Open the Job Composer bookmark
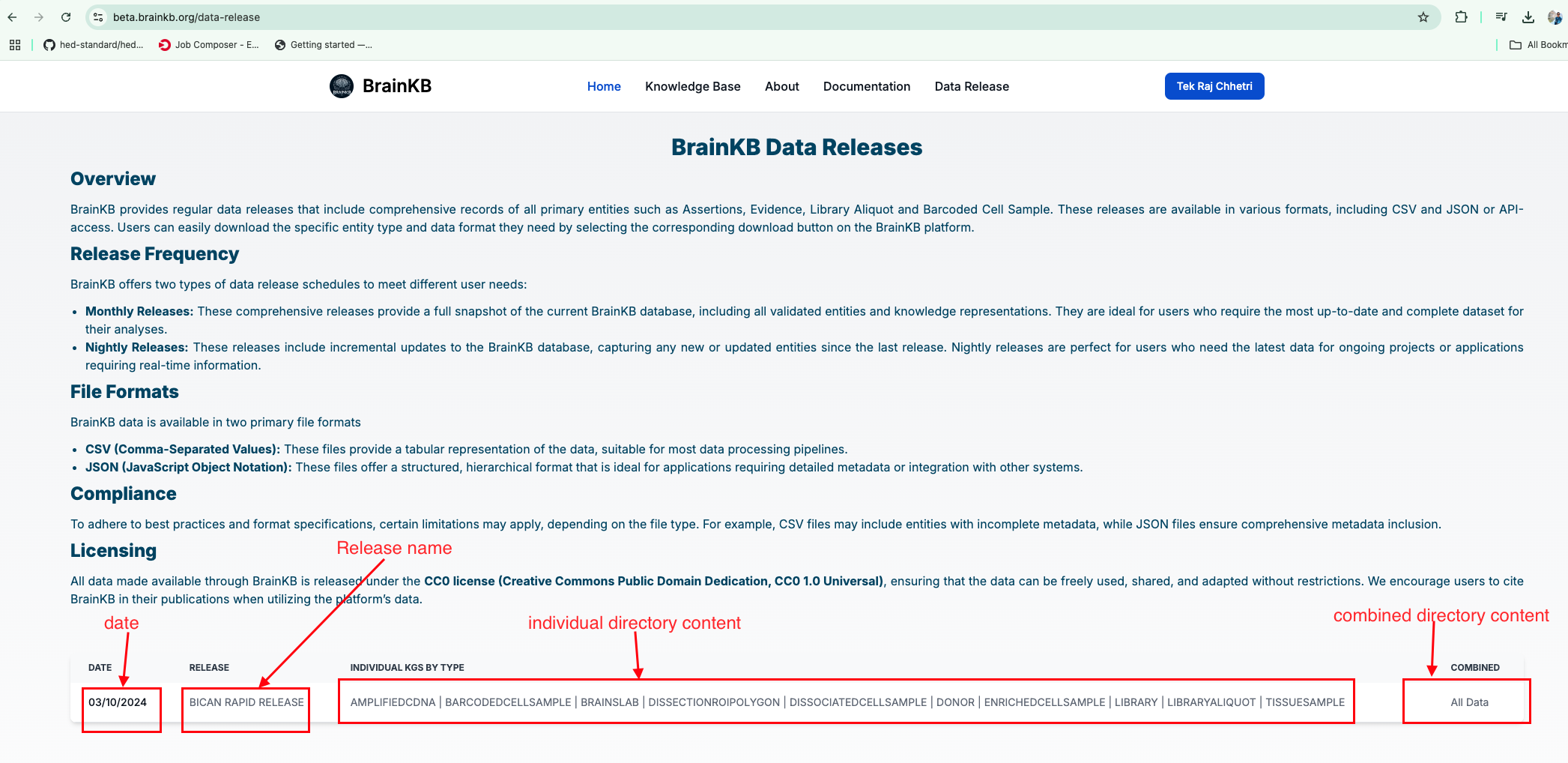 pyautogui.click(x=209, y=45)
